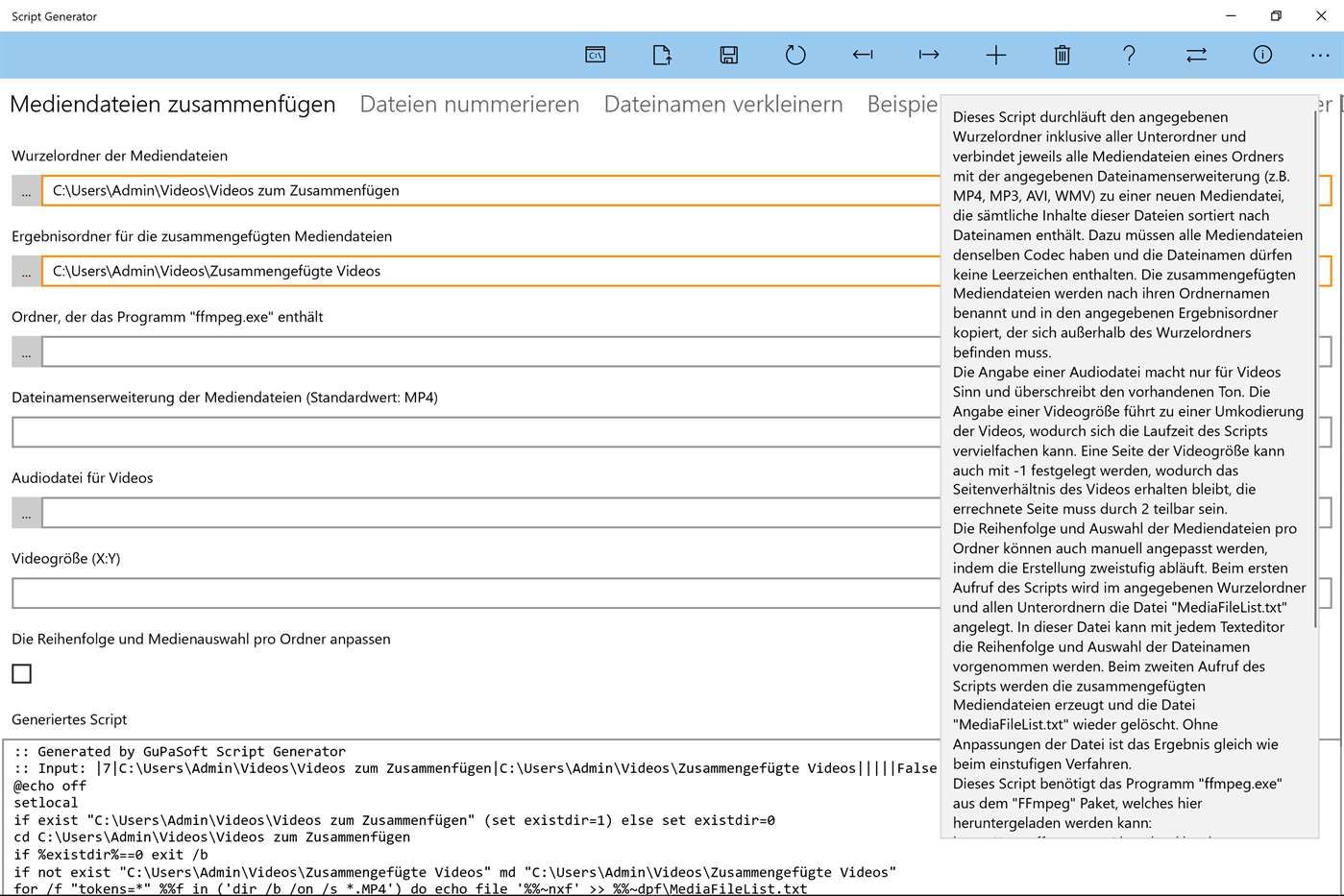
Task: Click the 'Generiertes Script' label
Action: click(69, 719)
